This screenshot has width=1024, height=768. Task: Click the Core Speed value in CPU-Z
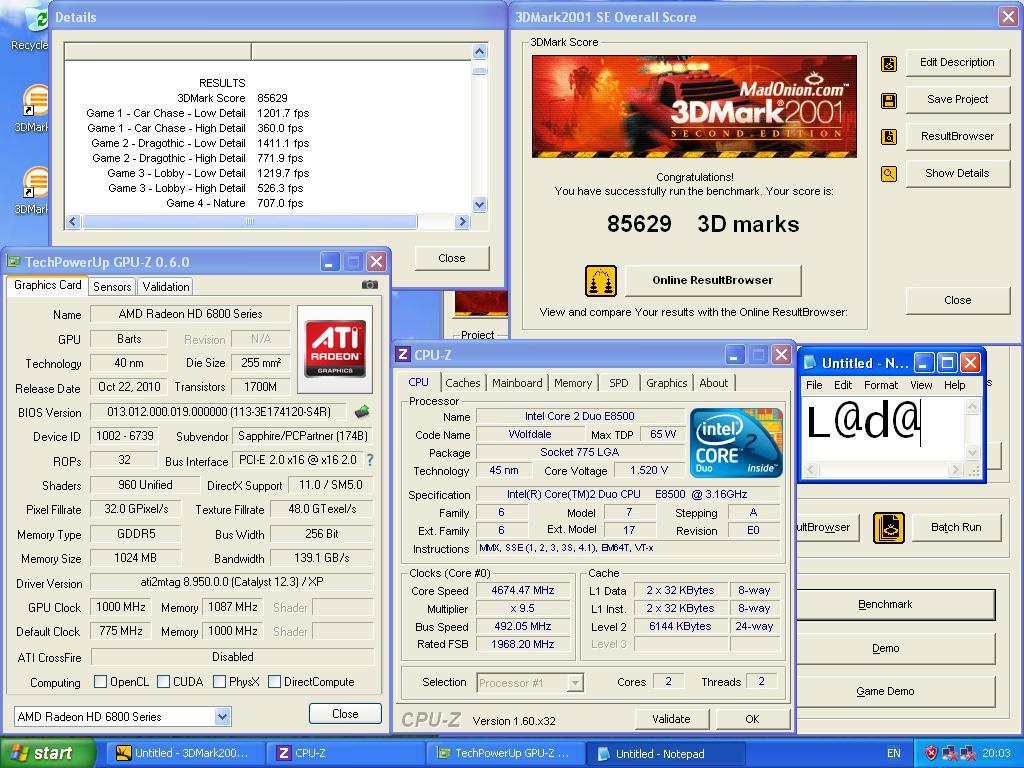(x=522, y=590)
